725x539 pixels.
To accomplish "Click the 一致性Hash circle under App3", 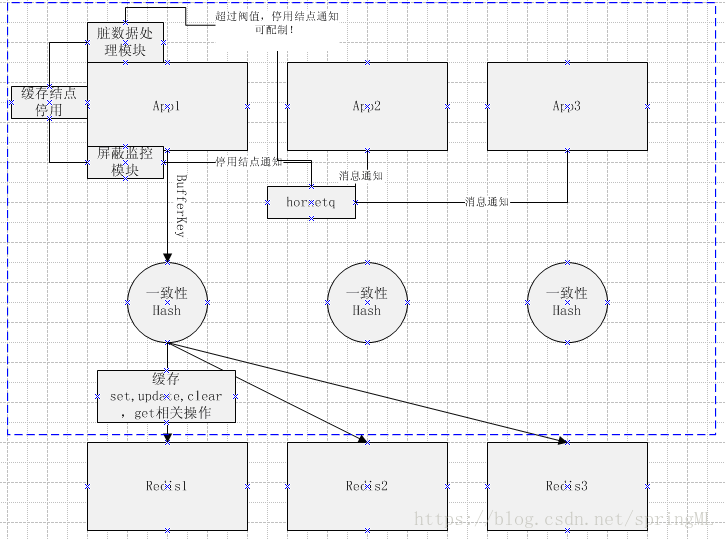I will point(567,302).
